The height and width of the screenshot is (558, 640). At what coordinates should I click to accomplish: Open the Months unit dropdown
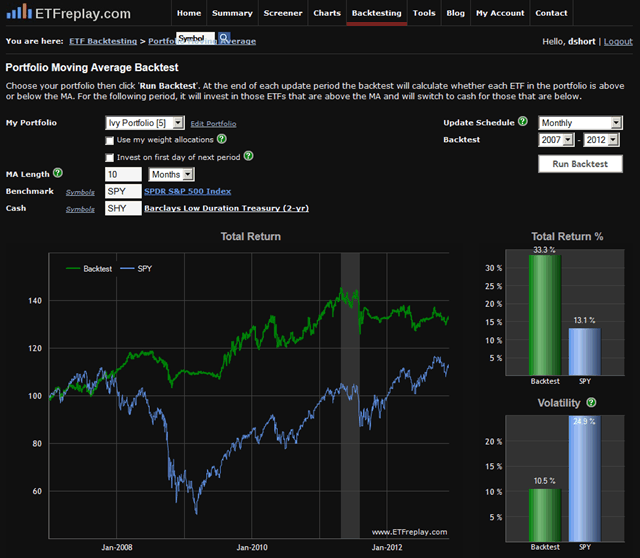pyautogui.click(x=171, y=175)
